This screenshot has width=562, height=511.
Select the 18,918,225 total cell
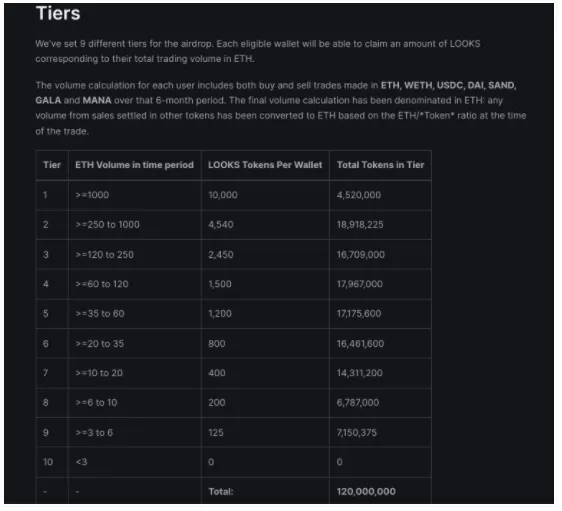pyautogui.click(x=380, y=225)
